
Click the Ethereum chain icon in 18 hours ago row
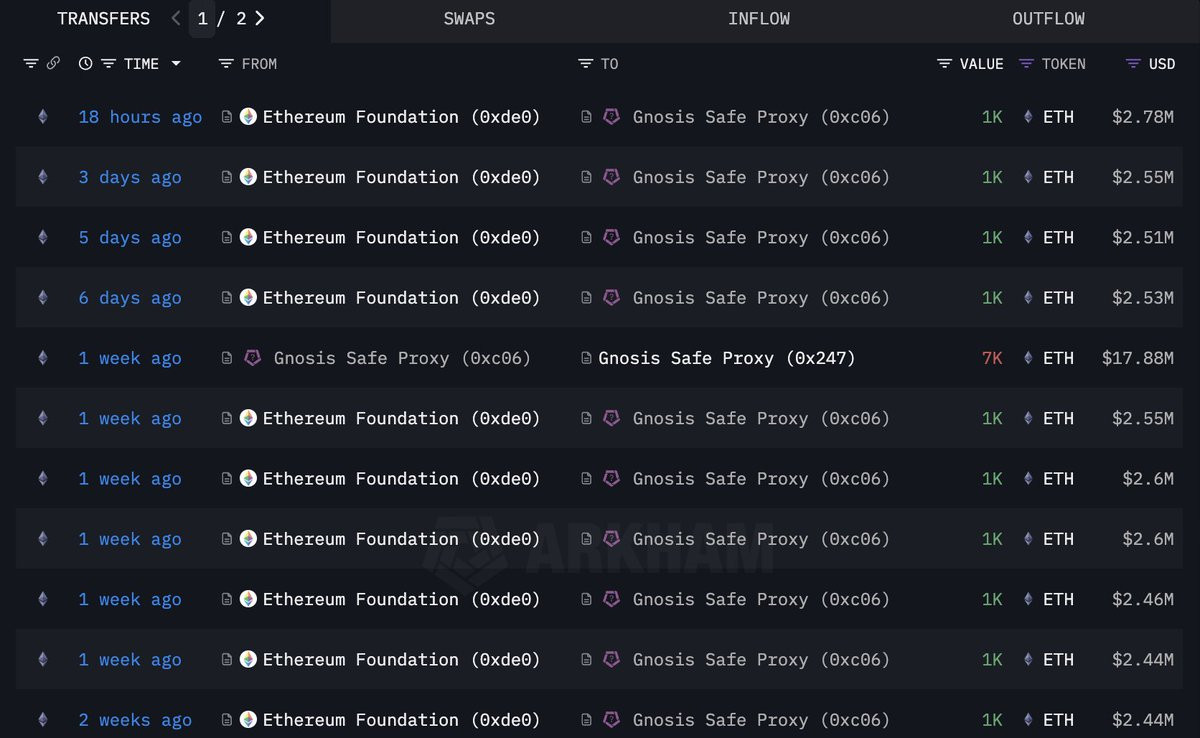[x=42, y=117]
